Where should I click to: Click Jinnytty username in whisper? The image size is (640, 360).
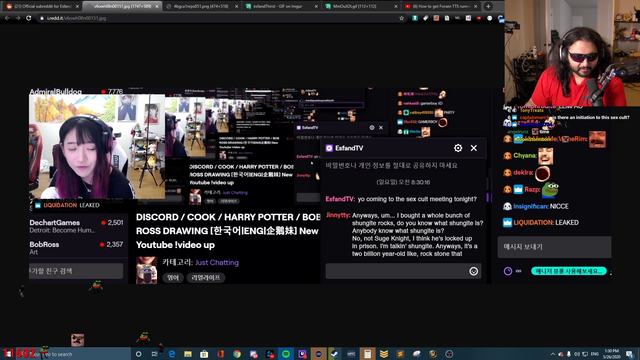[x=338, y=215]
